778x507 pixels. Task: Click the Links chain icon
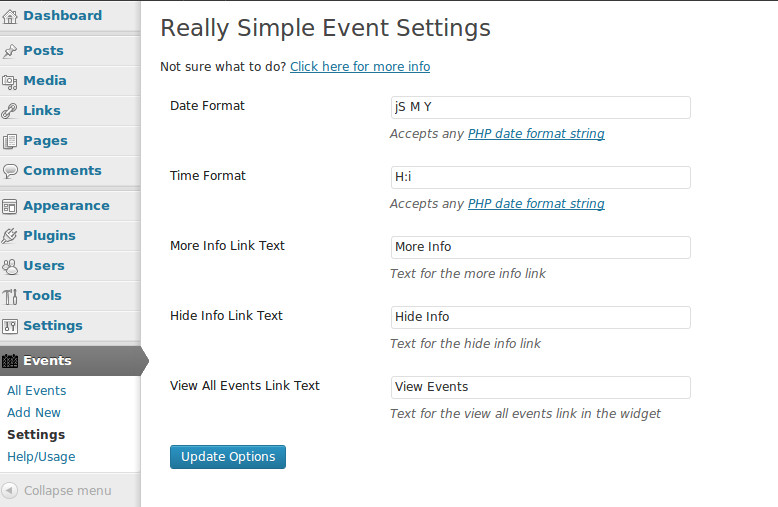(x=10, y=111)
